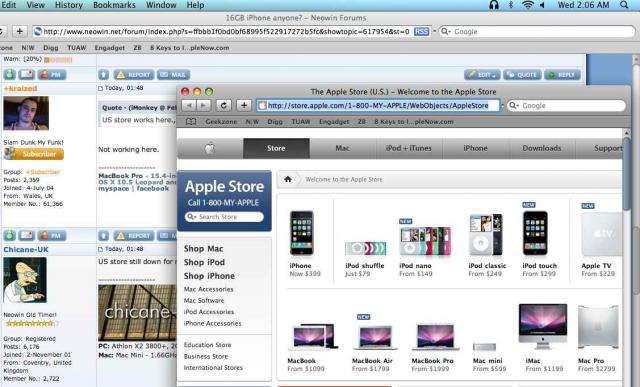Click Shop iPod link in sidebar

click(x=204, y=262)
